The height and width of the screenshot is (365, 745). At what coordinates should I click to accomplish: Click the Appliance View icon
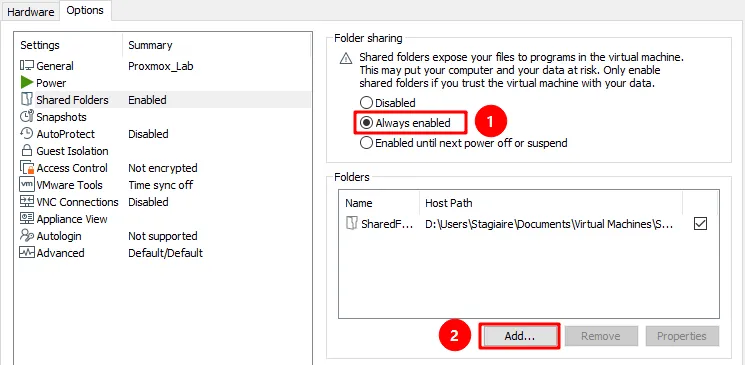click(27, 219)
